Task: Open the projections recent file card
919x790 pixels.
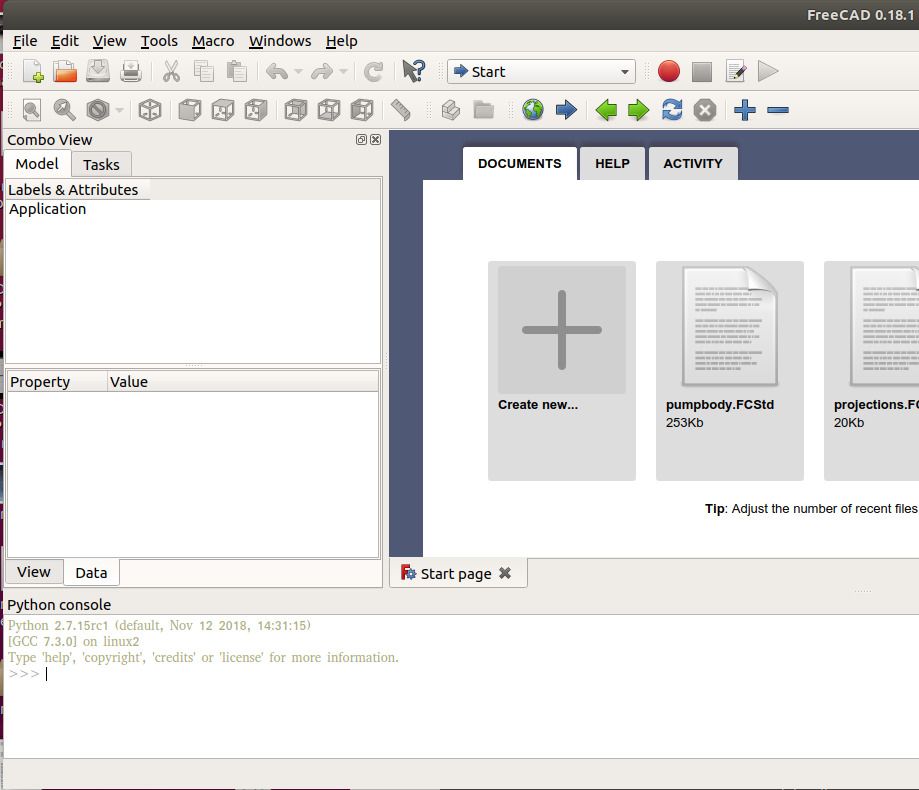Action: pyautogui.click(x=872, y=371)
